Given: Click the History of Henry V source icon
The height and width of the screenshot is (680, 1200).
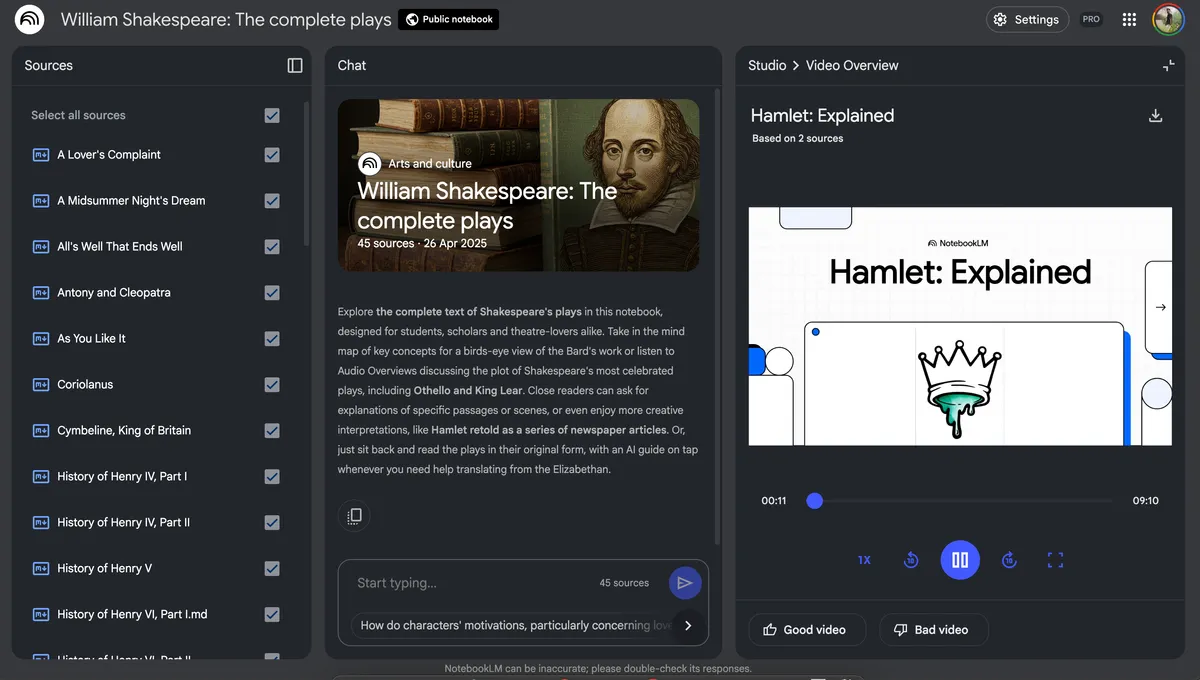Looking at the screenshot, I should pyautogui.click(x=41, y=569).
